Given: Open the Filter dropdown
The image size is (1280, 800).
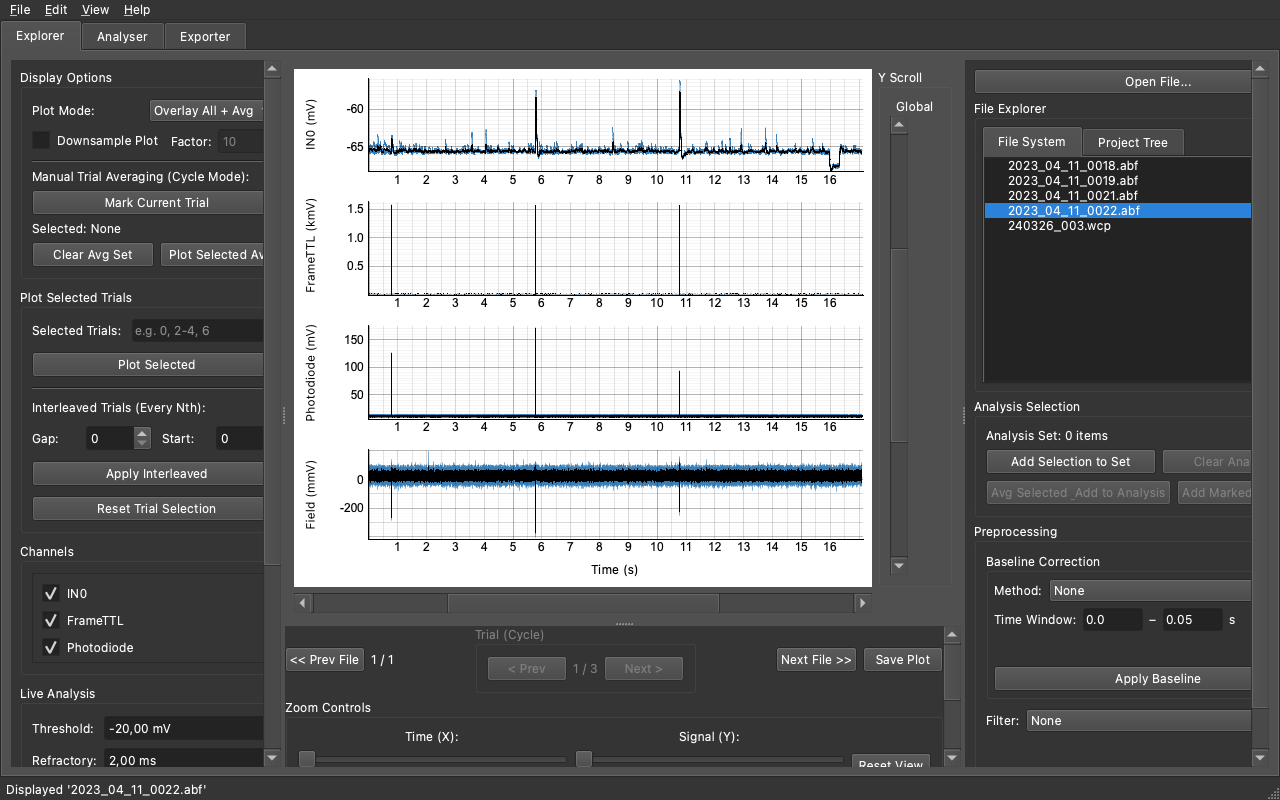Looking at the screenshot, I should (x=1139, y=721).
